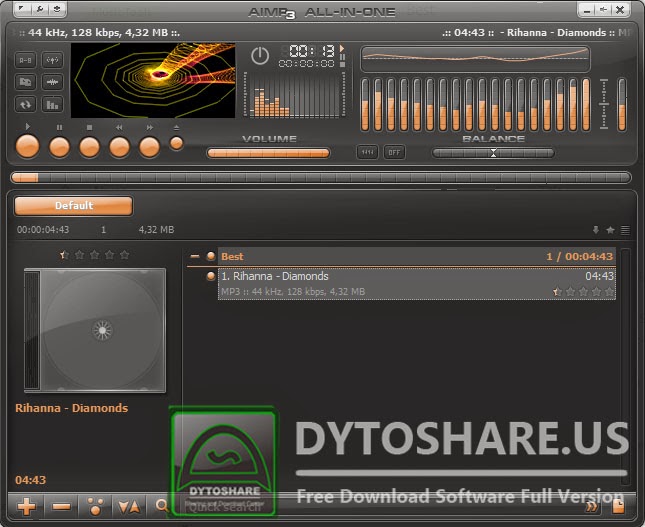
Task: Adjust the VOLUME slider
Action: pyautogui.click(x=268, y=153)
